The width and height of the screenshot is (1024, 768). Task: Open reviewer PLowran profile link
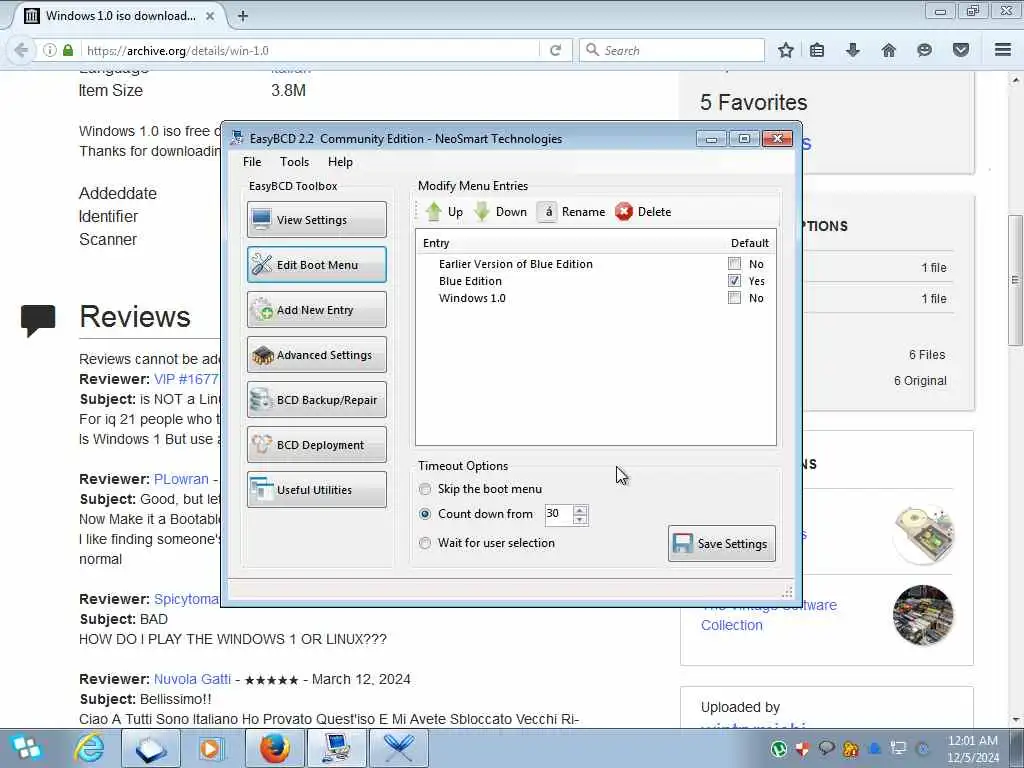point(181,479)
